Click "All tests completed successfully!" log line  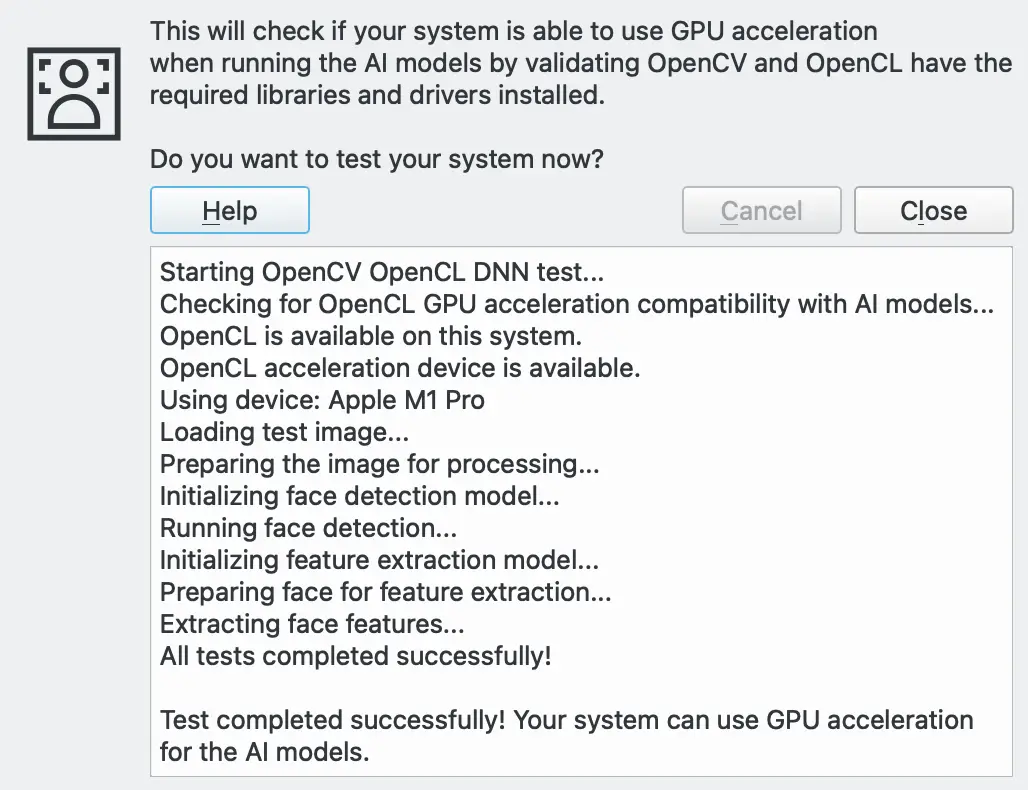click(356, 656)
